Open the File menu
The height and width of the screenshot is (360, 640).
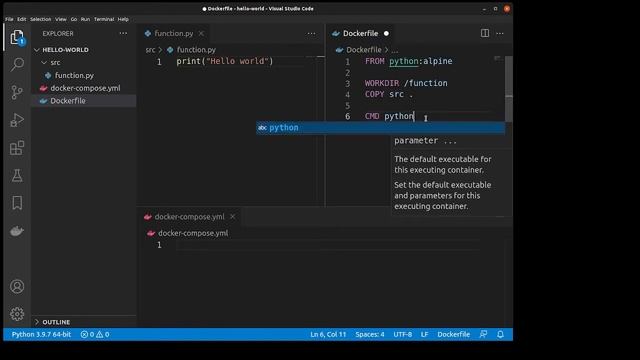point(9,19)
